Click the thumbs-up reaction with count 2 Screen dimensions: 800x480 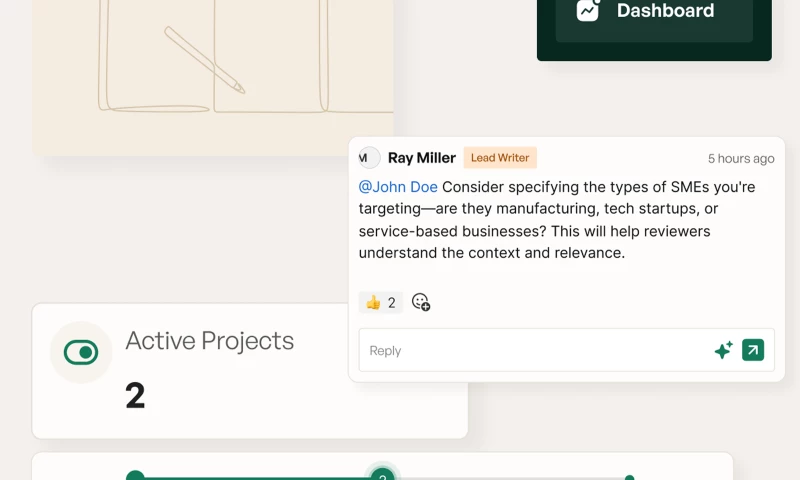[381, 302]
